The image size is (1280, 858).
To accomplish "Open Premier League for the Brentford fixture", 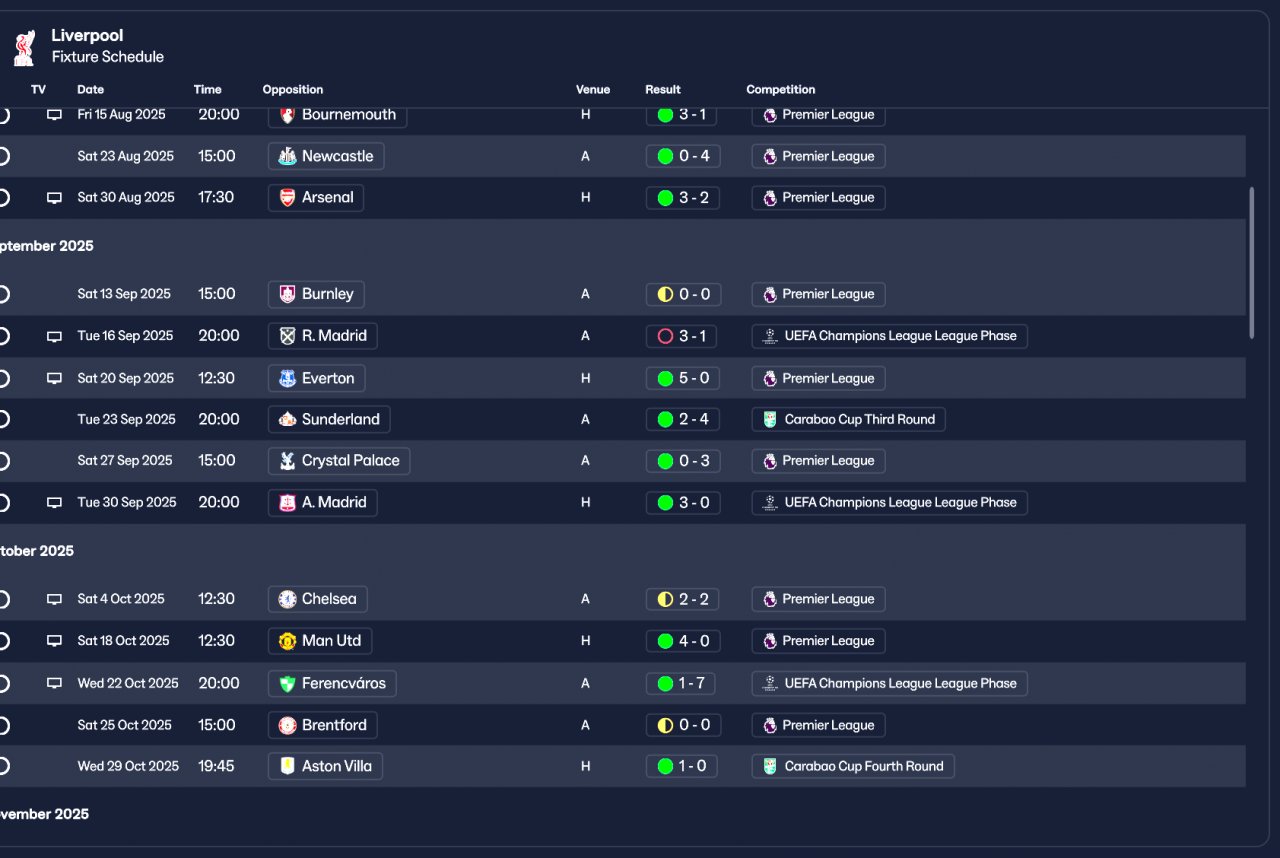I will coord(818,725).
